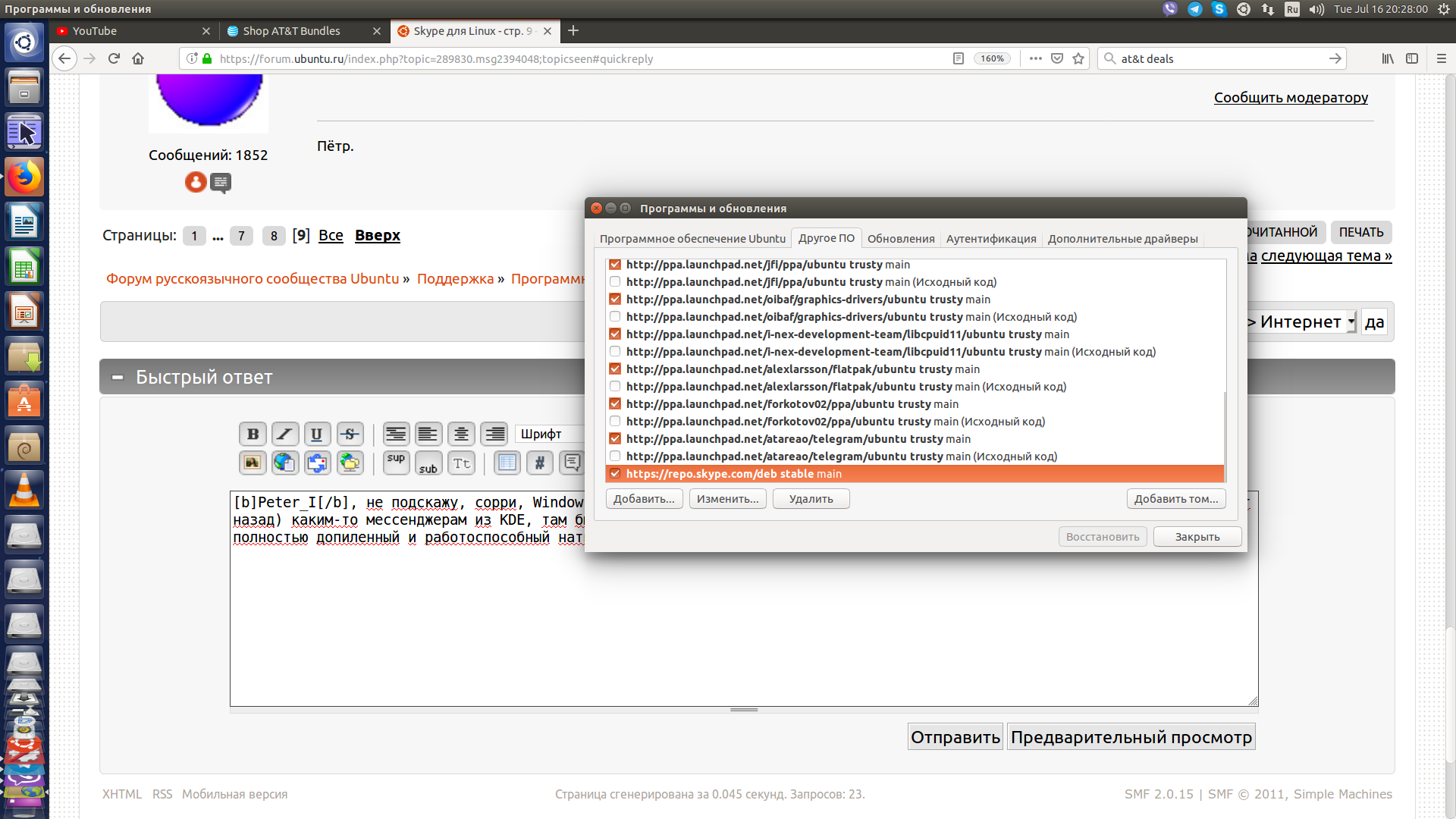This screenshot has height=819, width=1456.
Task: Click the insert table icon
Action: click(507, 463)
